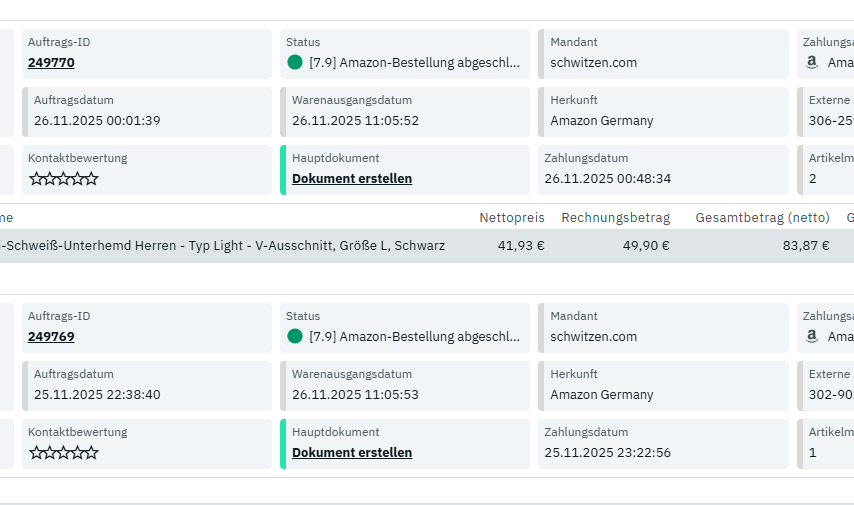Screen dimensions: 854x505
Task: Rate order 249770's contact with the first star
Action: 36,179
